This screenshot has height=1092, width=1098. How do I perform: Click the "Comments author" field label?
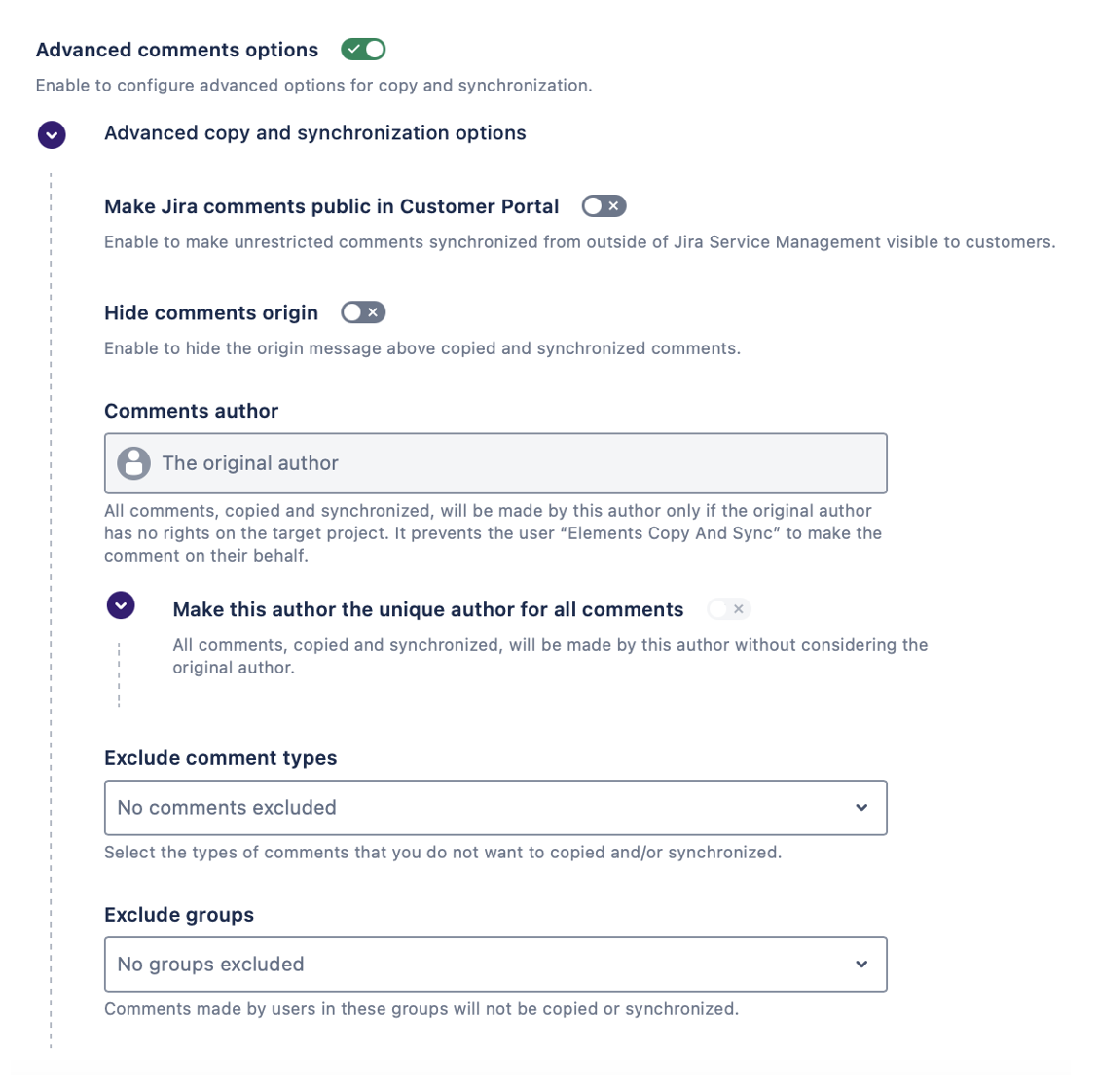click(191, 411)
